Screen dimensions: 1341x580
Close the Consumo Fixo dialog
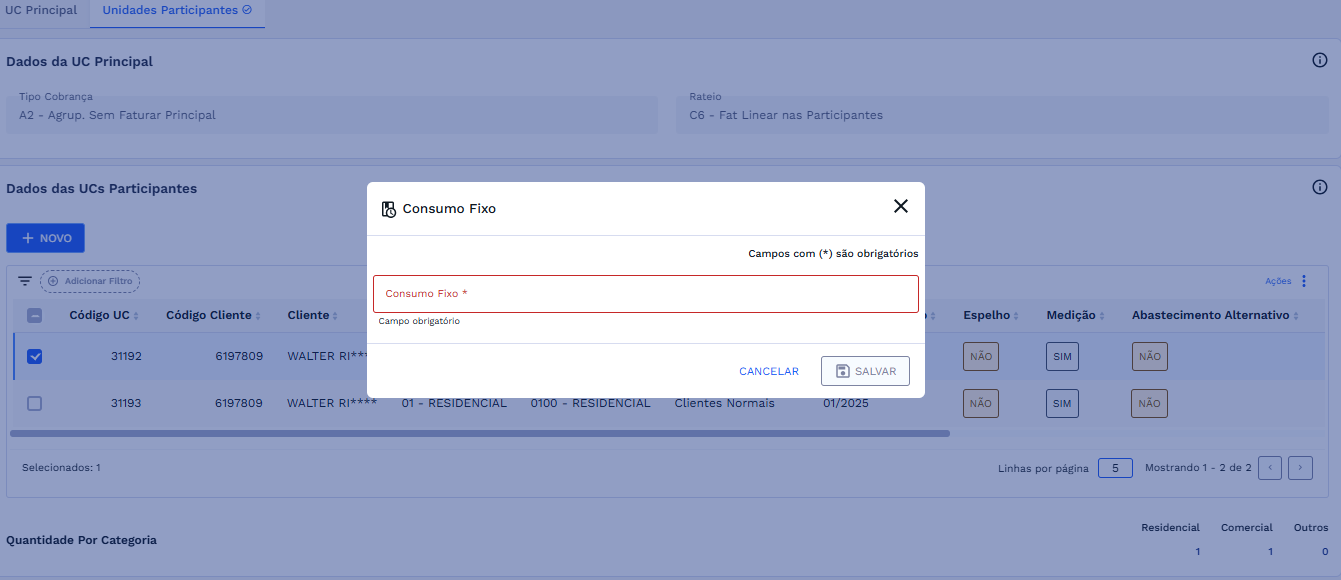[x=900, y=207]
